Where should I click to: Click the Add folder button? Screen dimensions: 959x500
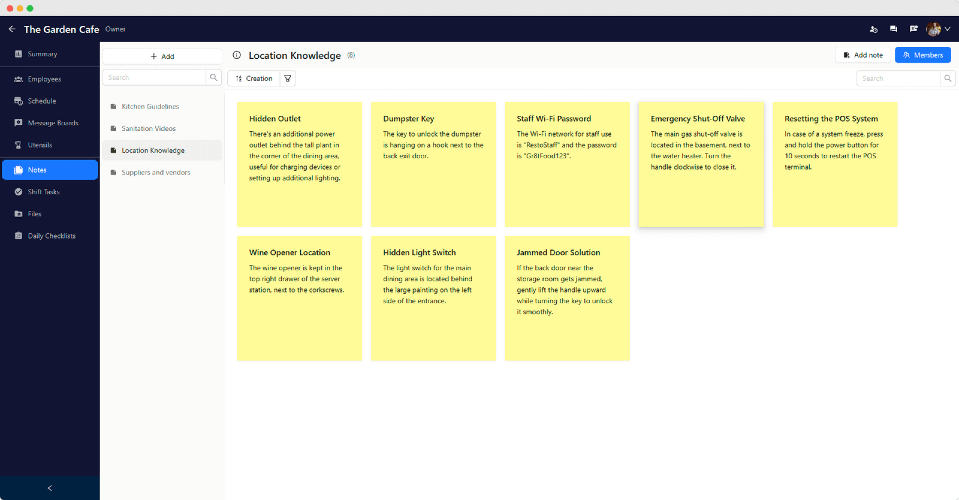(x=162, y=56)
